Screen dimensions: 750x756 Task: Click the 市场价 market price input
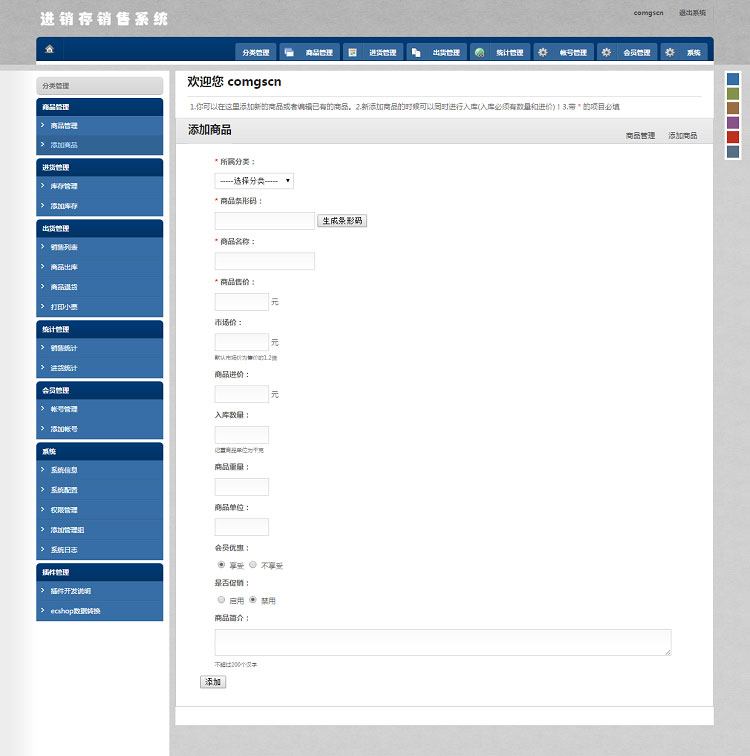(x=241, y=342)
